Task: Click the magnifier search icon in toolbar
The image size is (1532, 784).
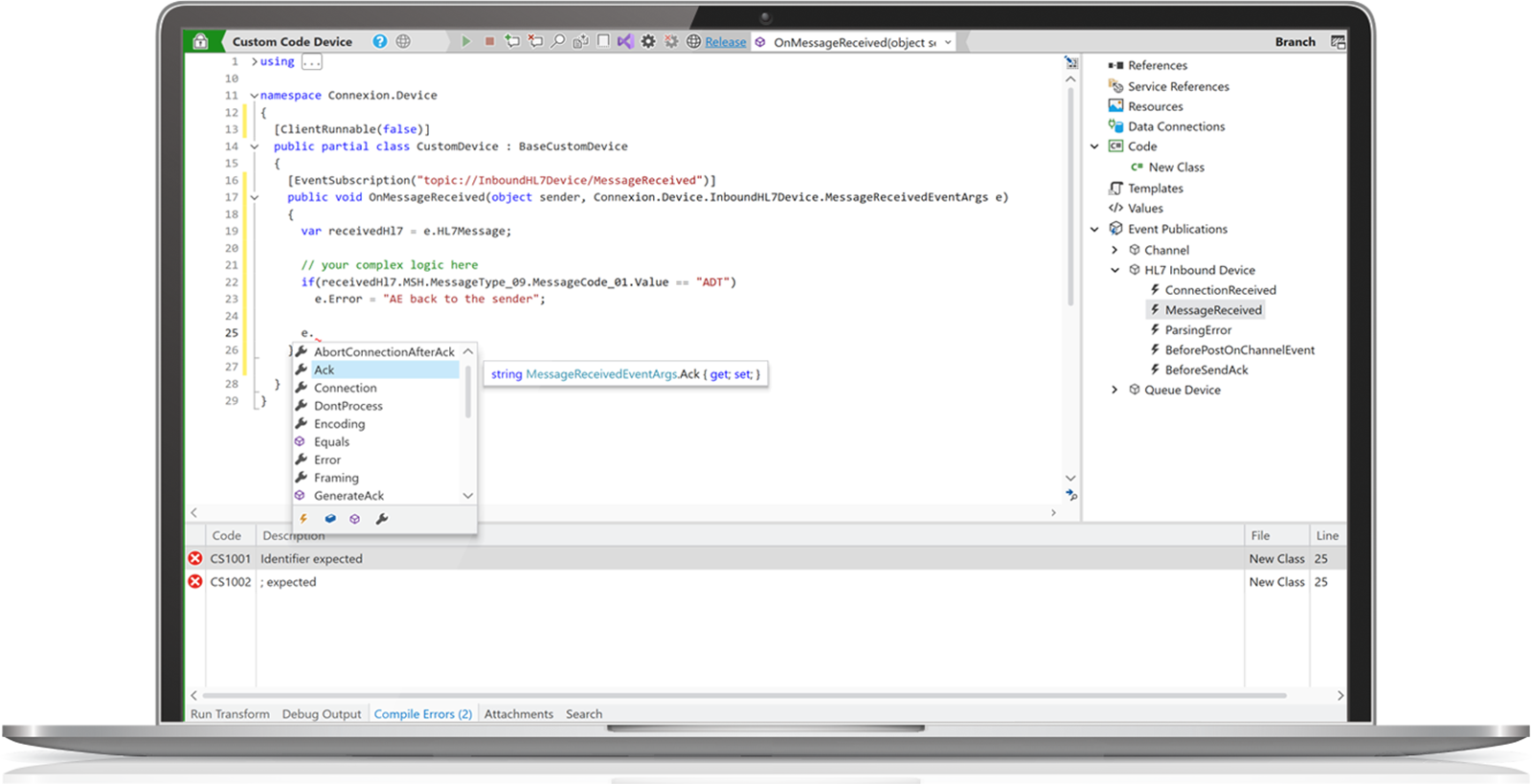Action: (557, 41)
